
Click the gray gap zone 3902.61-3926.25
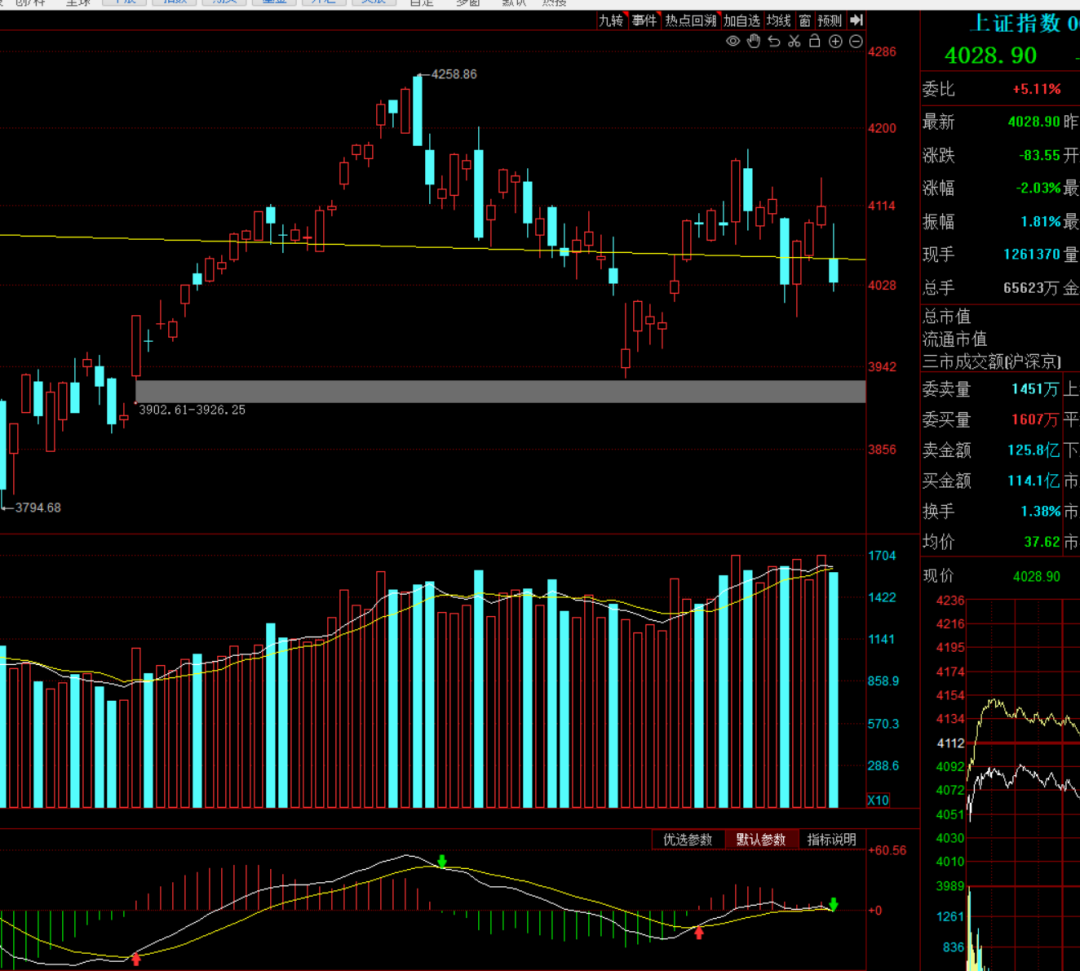(501, 391)
